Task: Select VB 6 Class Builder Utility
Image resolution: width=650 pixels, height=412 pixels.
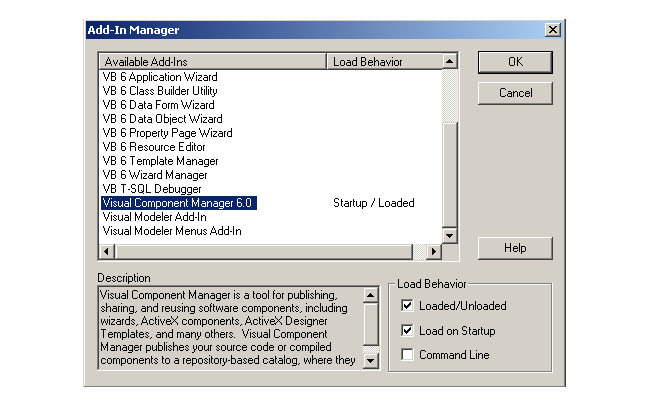Action: point(160,91)
